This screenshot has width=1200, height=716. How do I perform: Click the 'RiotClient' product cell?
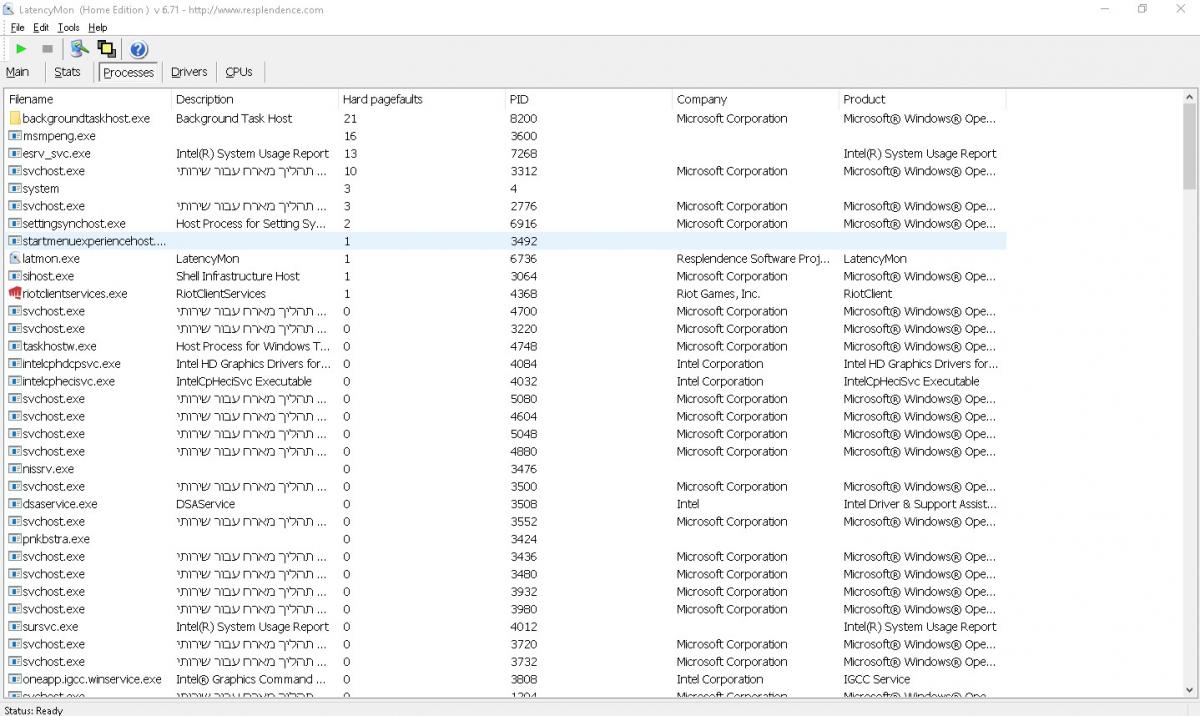[868, 293]
